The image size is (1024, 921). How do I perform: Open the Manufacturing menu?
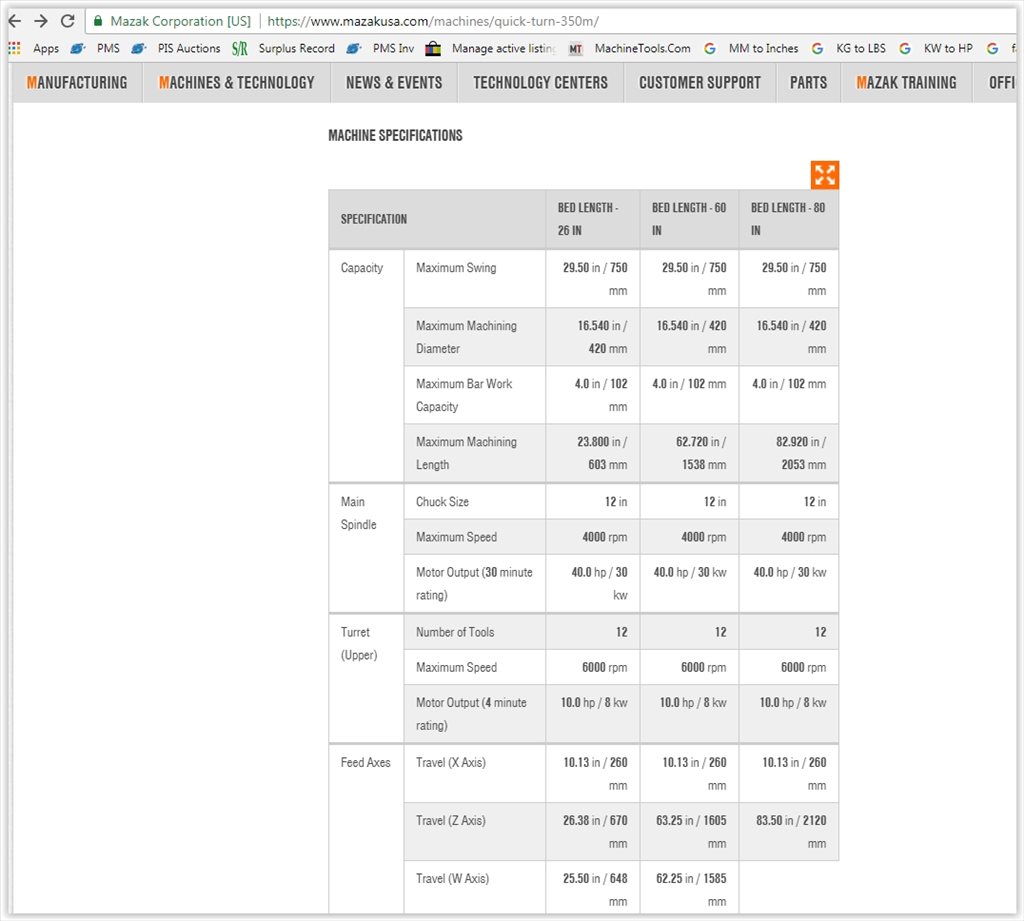click(77, 82)
